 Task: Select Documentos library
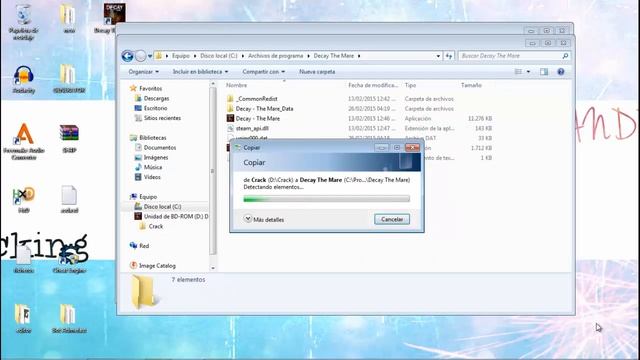click(x=155, y=147)
